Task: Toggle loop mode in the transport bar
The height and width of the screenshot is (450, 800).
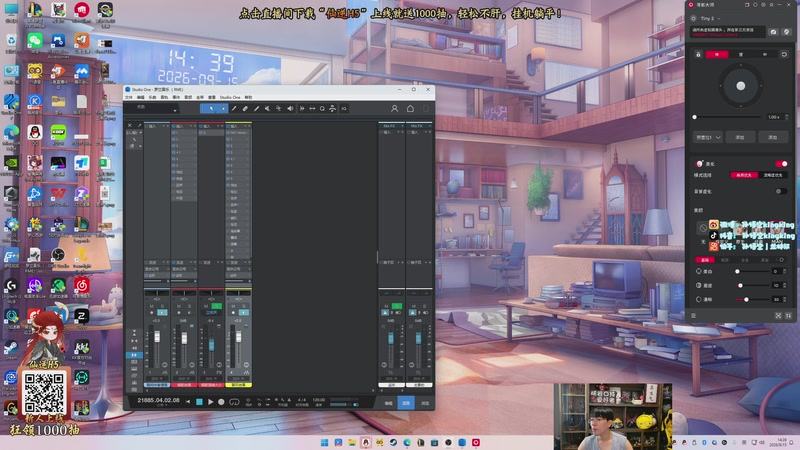Action: coord(234,402)
